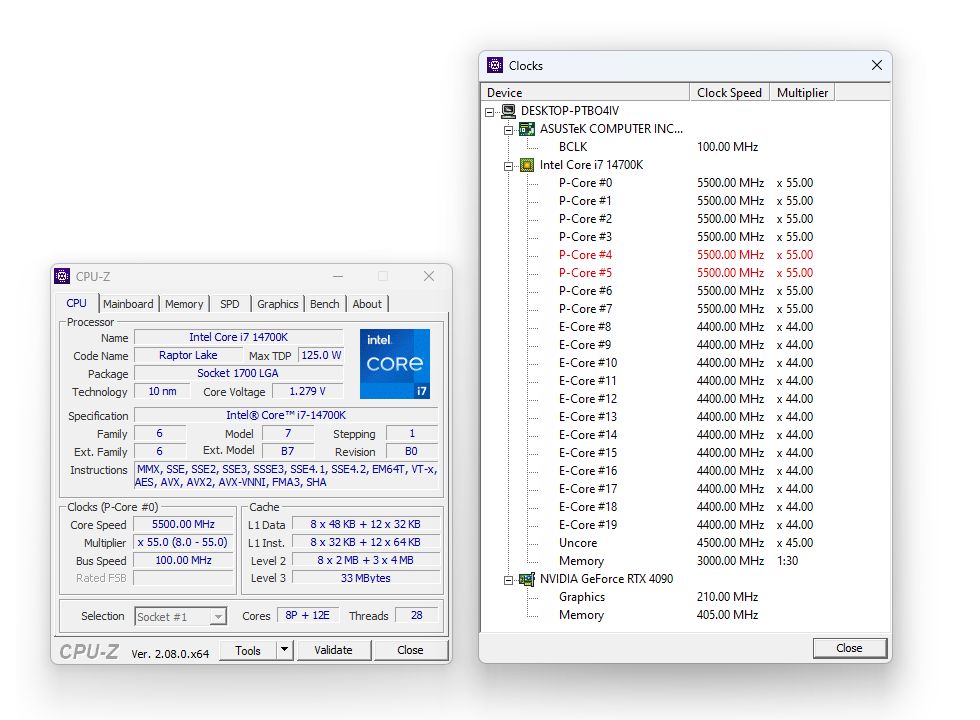Click the Max TDP value 125.0 W

point(321,355)
